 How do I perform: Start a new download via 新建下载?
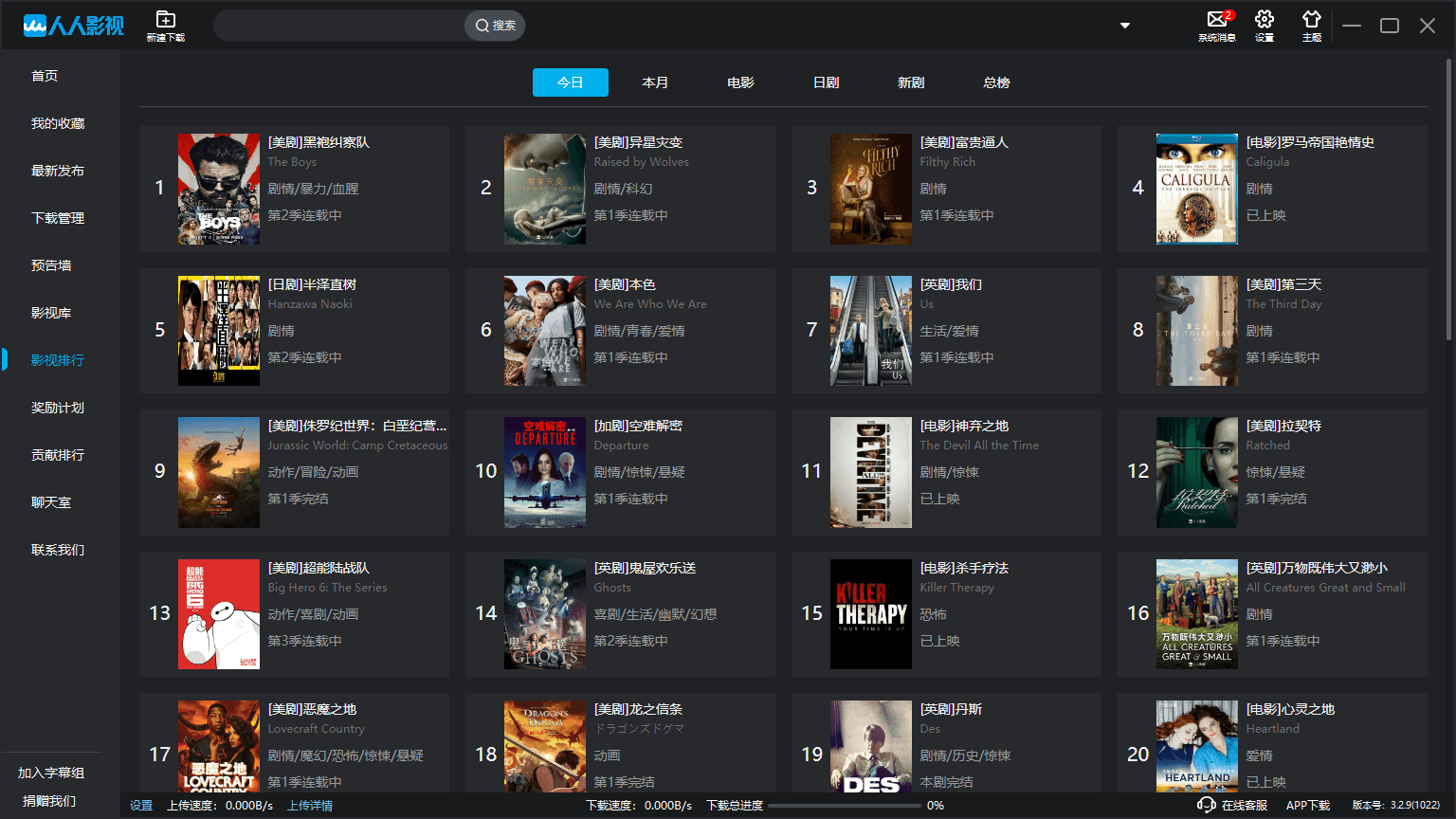click(165, 25)
